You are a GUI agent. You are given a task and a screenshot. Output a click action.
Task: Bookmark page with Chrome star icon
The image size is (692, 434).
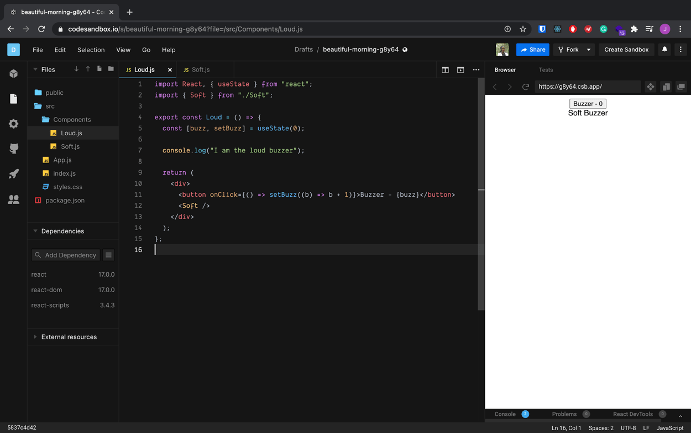point(523,29)
